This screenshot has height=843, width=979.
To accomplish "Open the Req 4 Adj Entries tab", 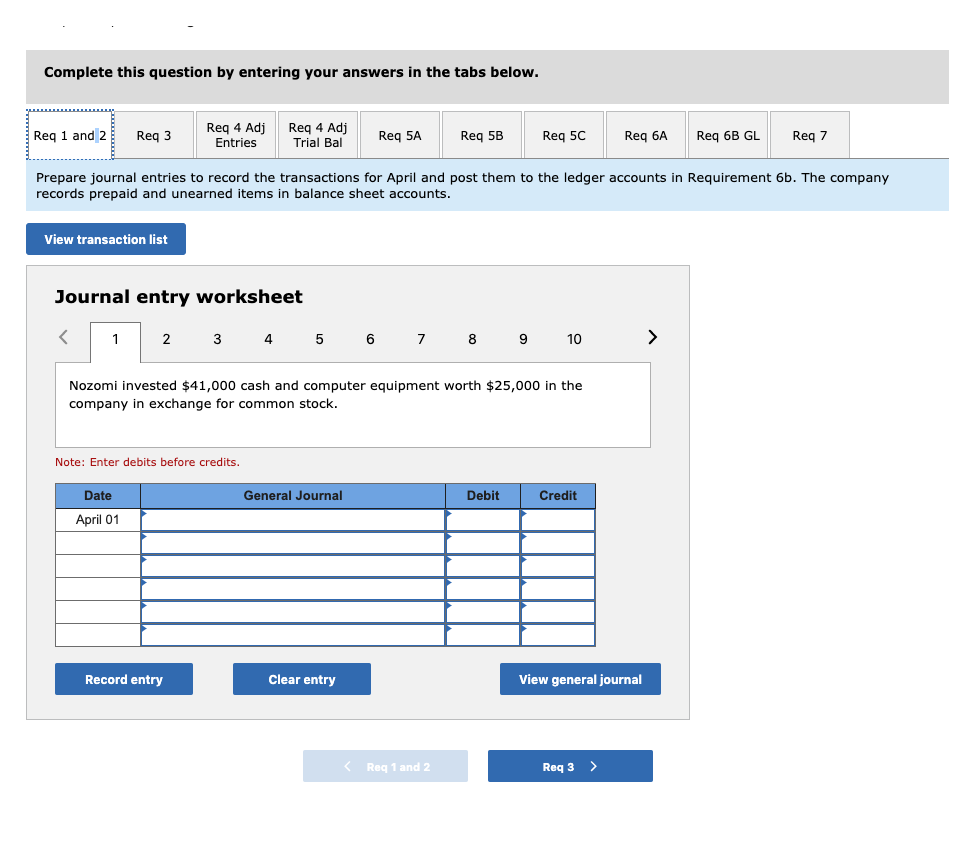I will (236, 136).
